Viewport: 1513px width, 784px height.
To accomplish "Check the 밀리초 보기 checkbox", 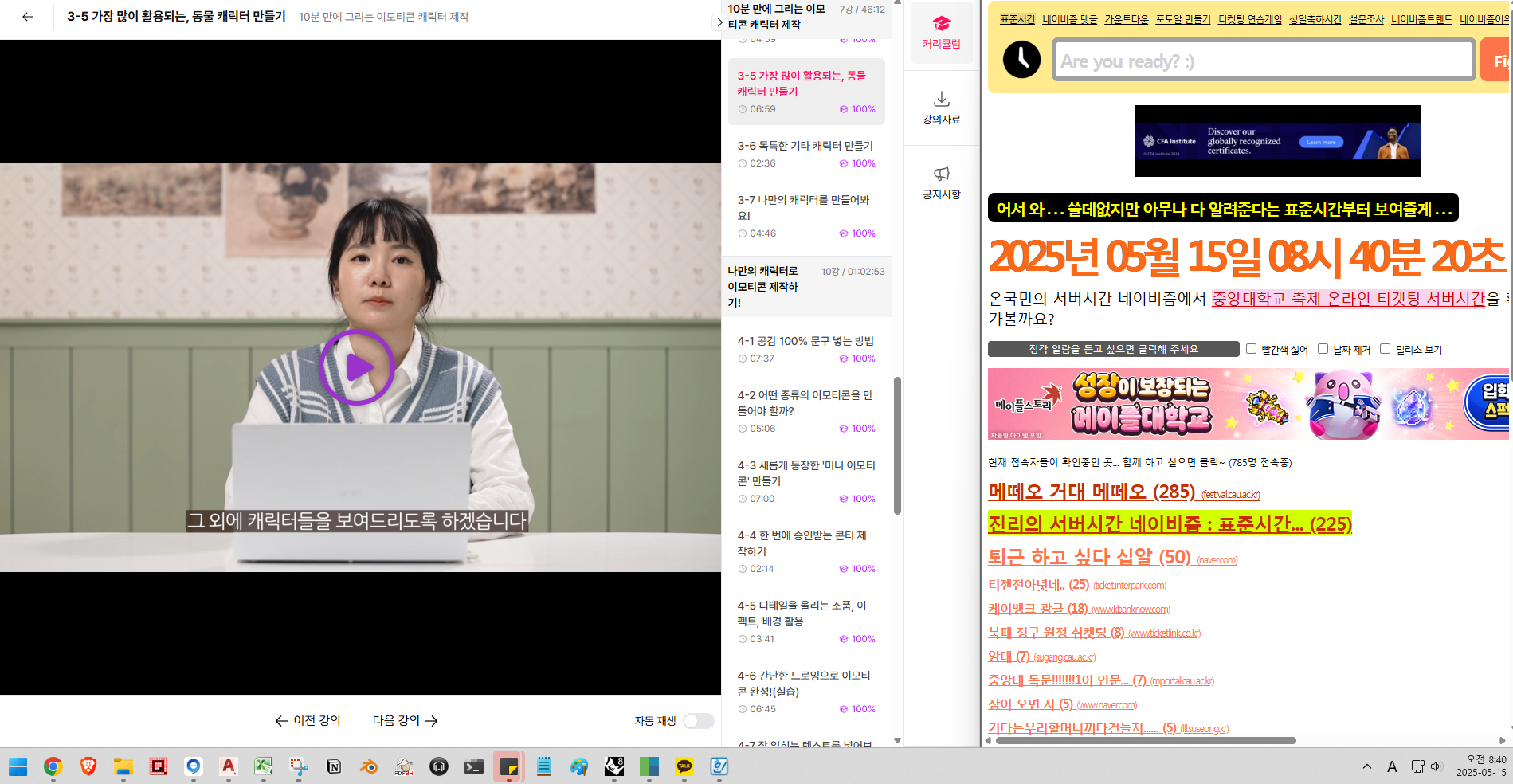I will tap(1385, 348).
